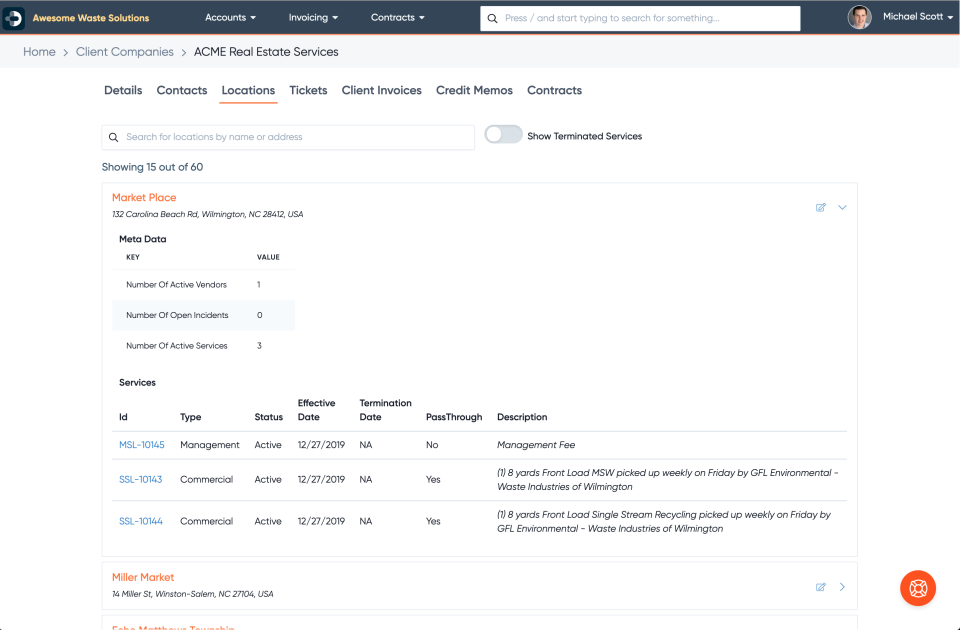Open the Invoicing dropdown menu
960x630 pixels.
(x=313, y=17)
